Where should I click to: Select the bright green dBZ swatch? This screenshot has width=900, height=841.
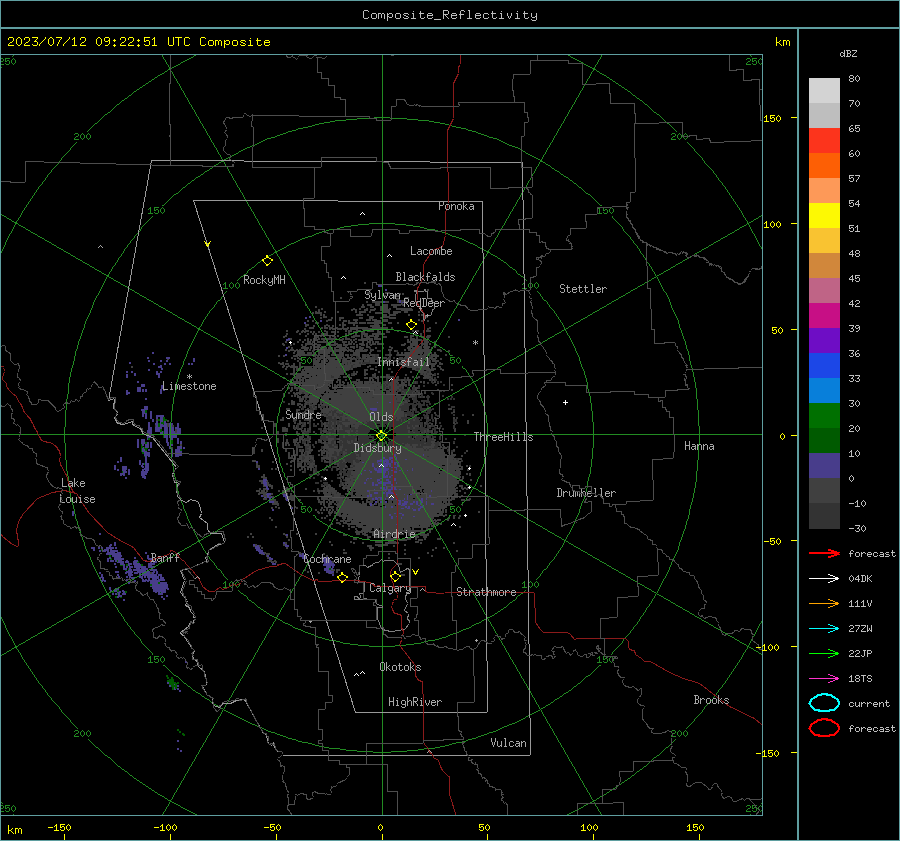tap(824, 416)
